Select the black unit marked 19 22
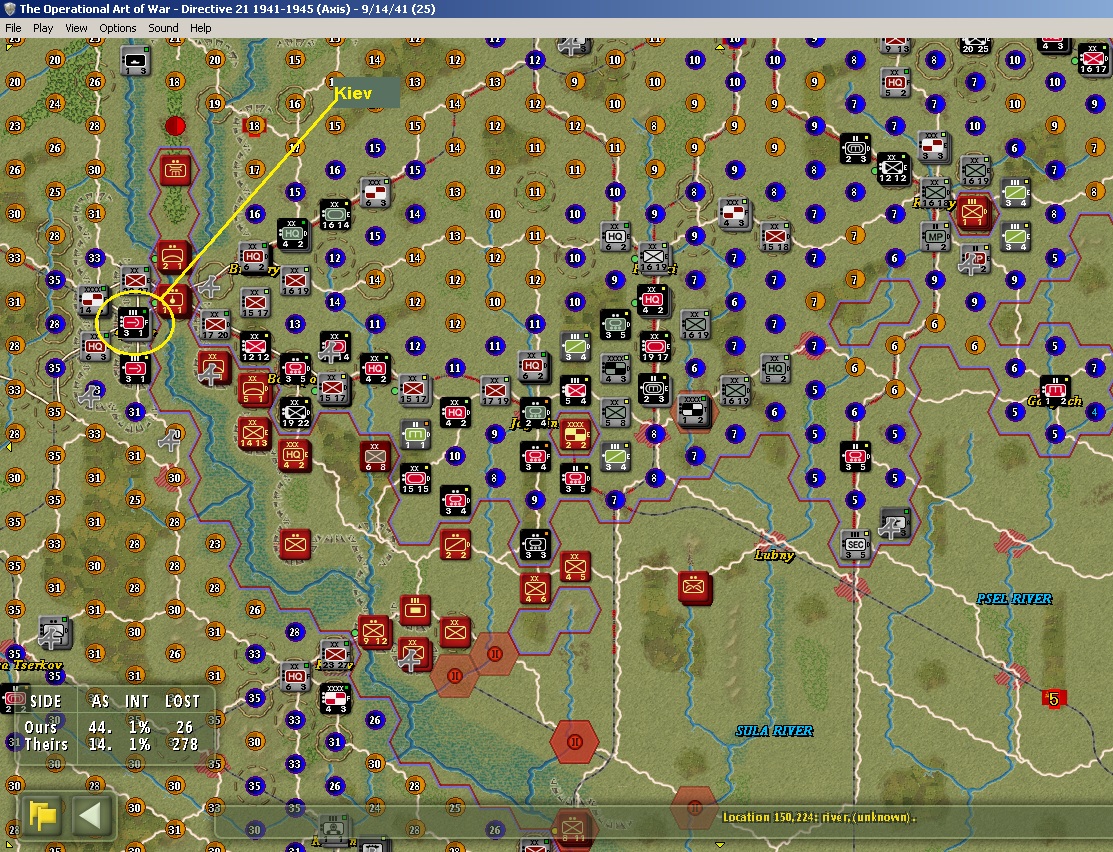 click(x=295, y=413)
